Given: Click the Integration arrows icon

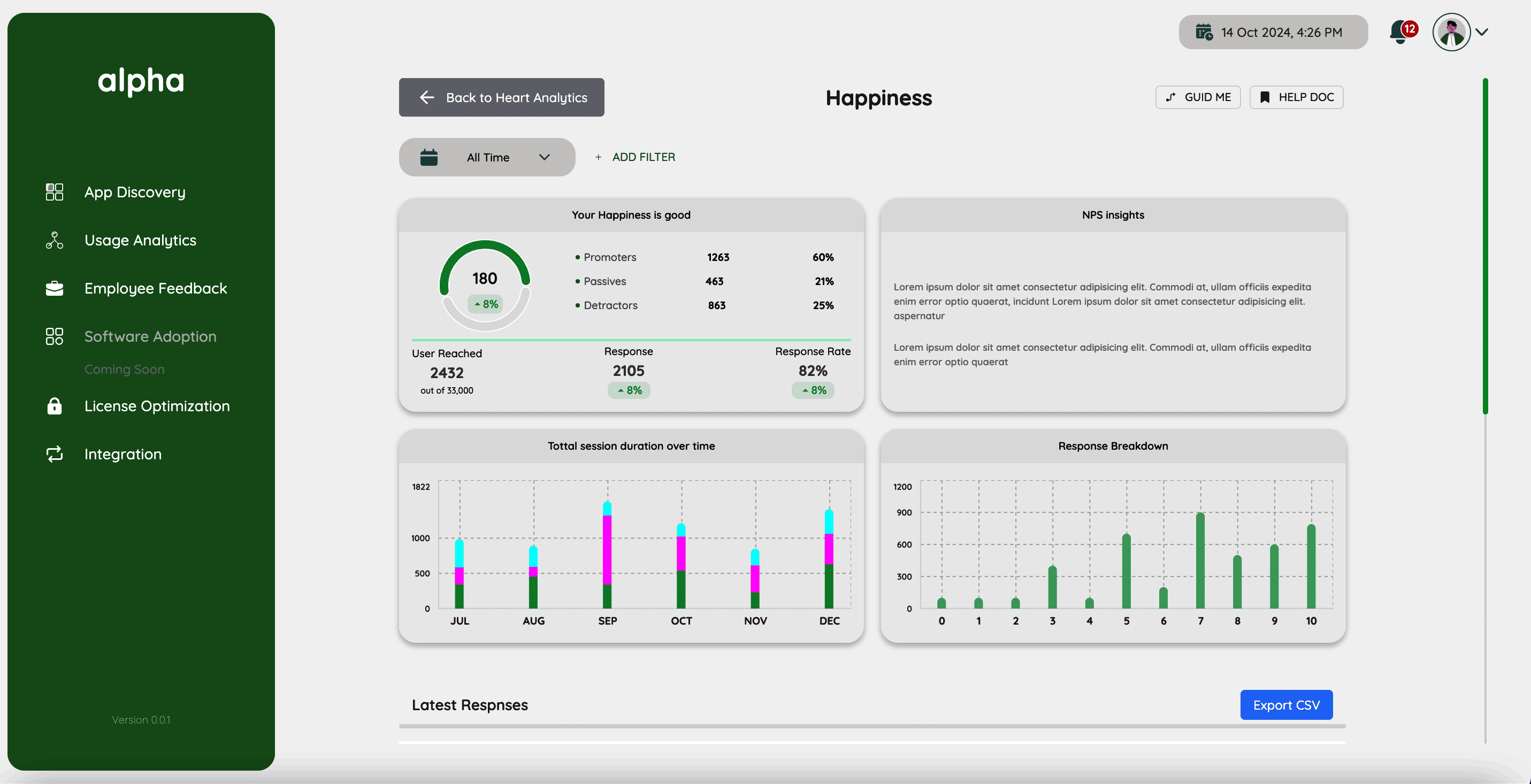Looking at the screenshot, I should [54, 455].
